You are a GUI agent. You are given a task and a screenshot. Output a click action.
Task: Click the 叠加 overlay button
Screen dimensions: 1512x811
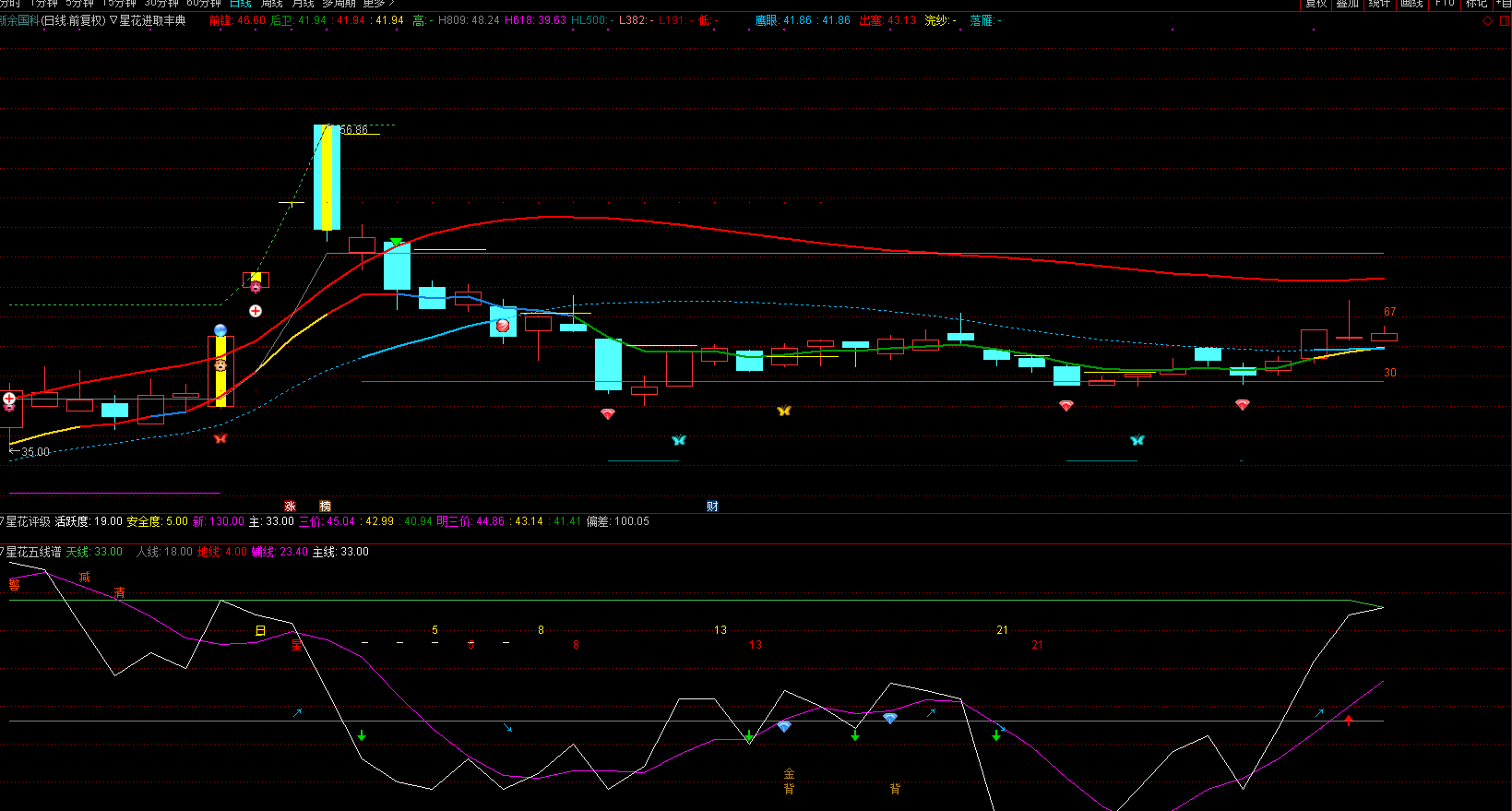pyautogui.click(x=1348, y=4)
